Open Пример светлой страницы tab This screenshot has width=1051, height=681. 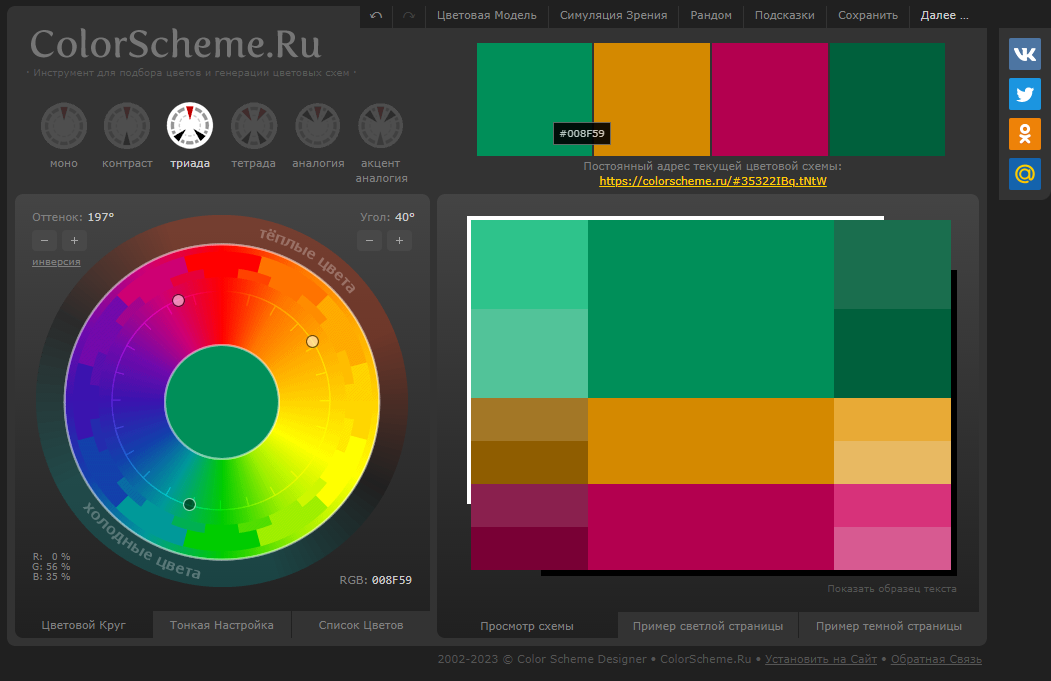pyautogui.click(x=708, y=626)
